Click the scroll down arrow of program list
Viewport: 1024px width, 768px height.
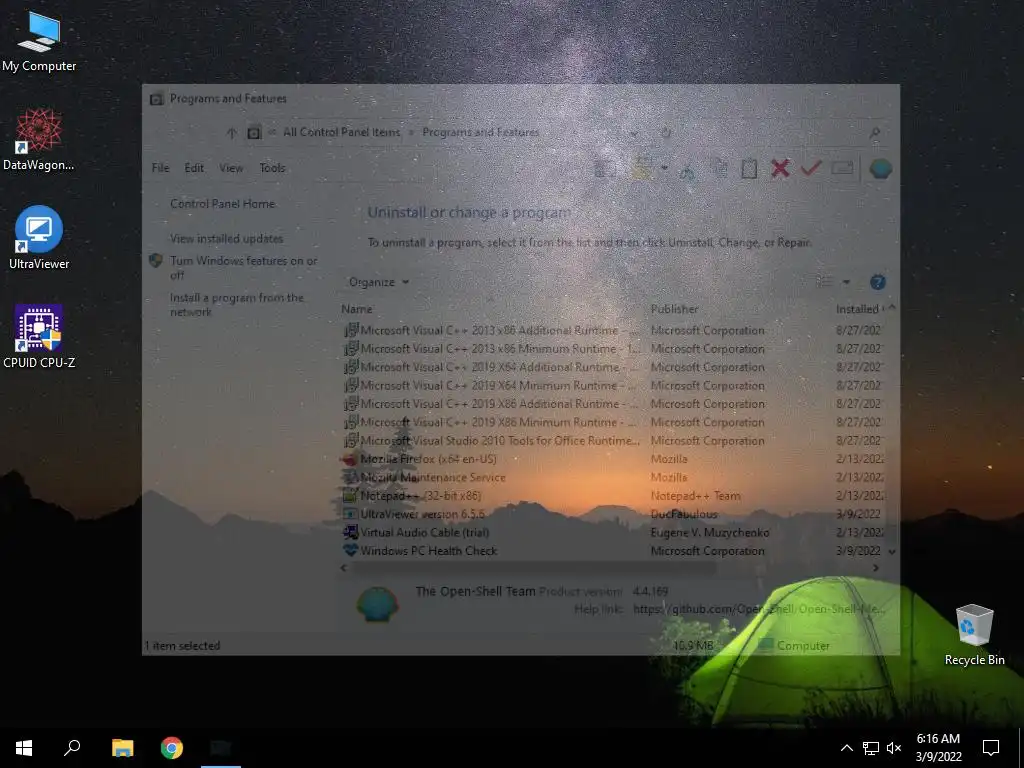(891, 552)
